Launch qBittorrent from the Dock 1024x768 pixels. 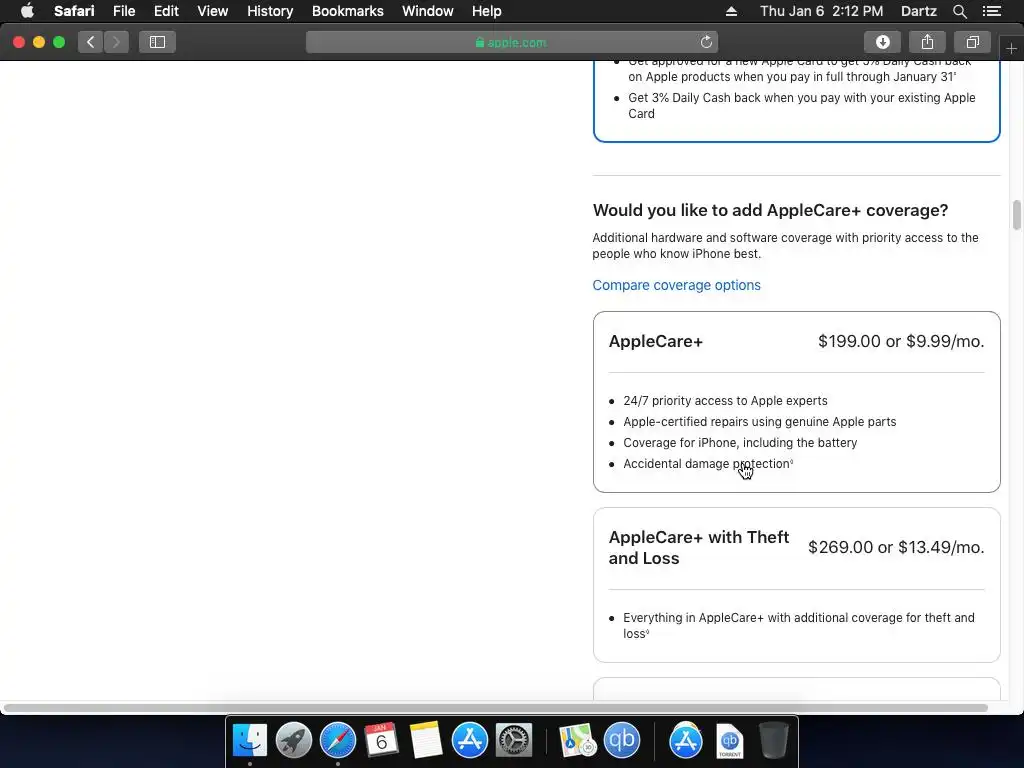point(622,740)
